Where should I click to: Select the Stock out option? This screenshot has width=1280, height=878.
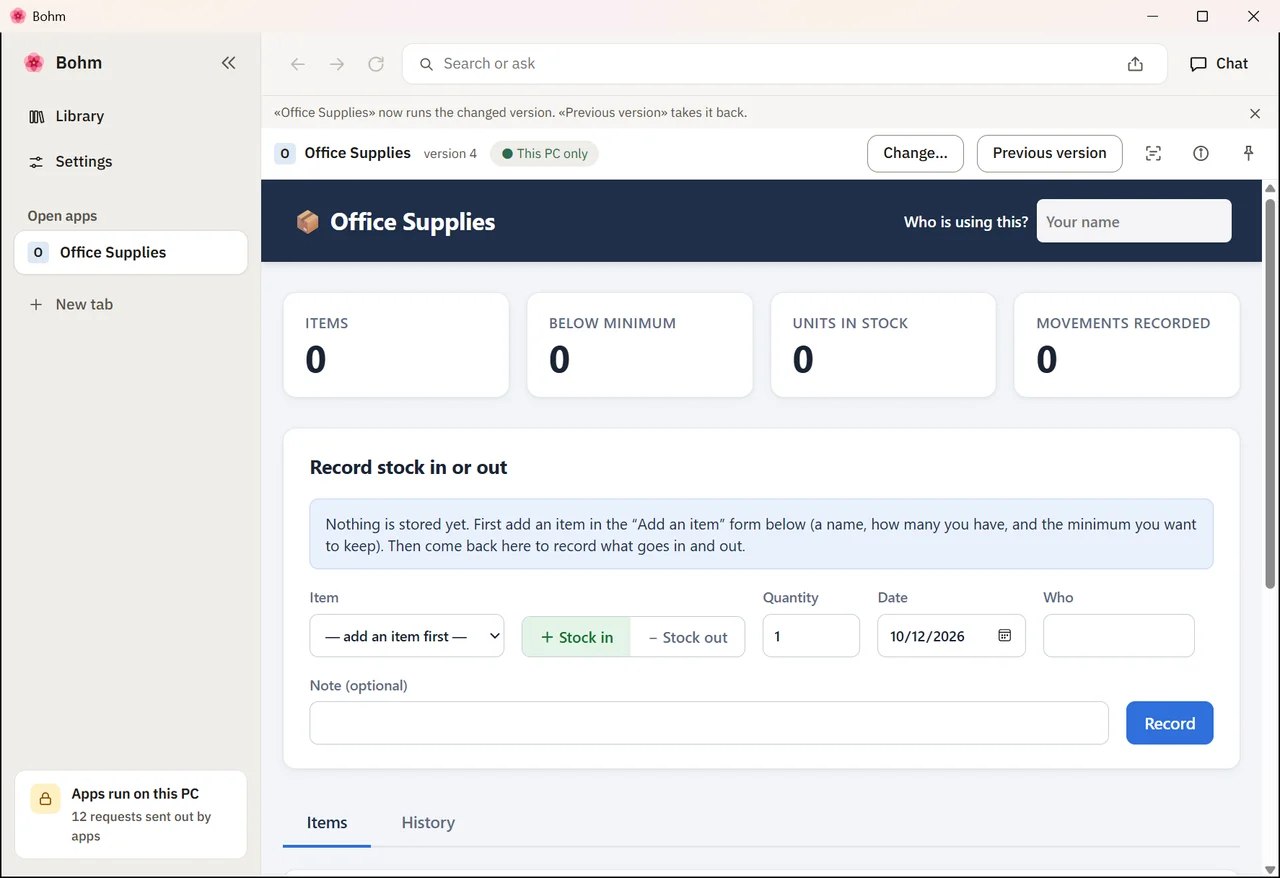point(688,637)
